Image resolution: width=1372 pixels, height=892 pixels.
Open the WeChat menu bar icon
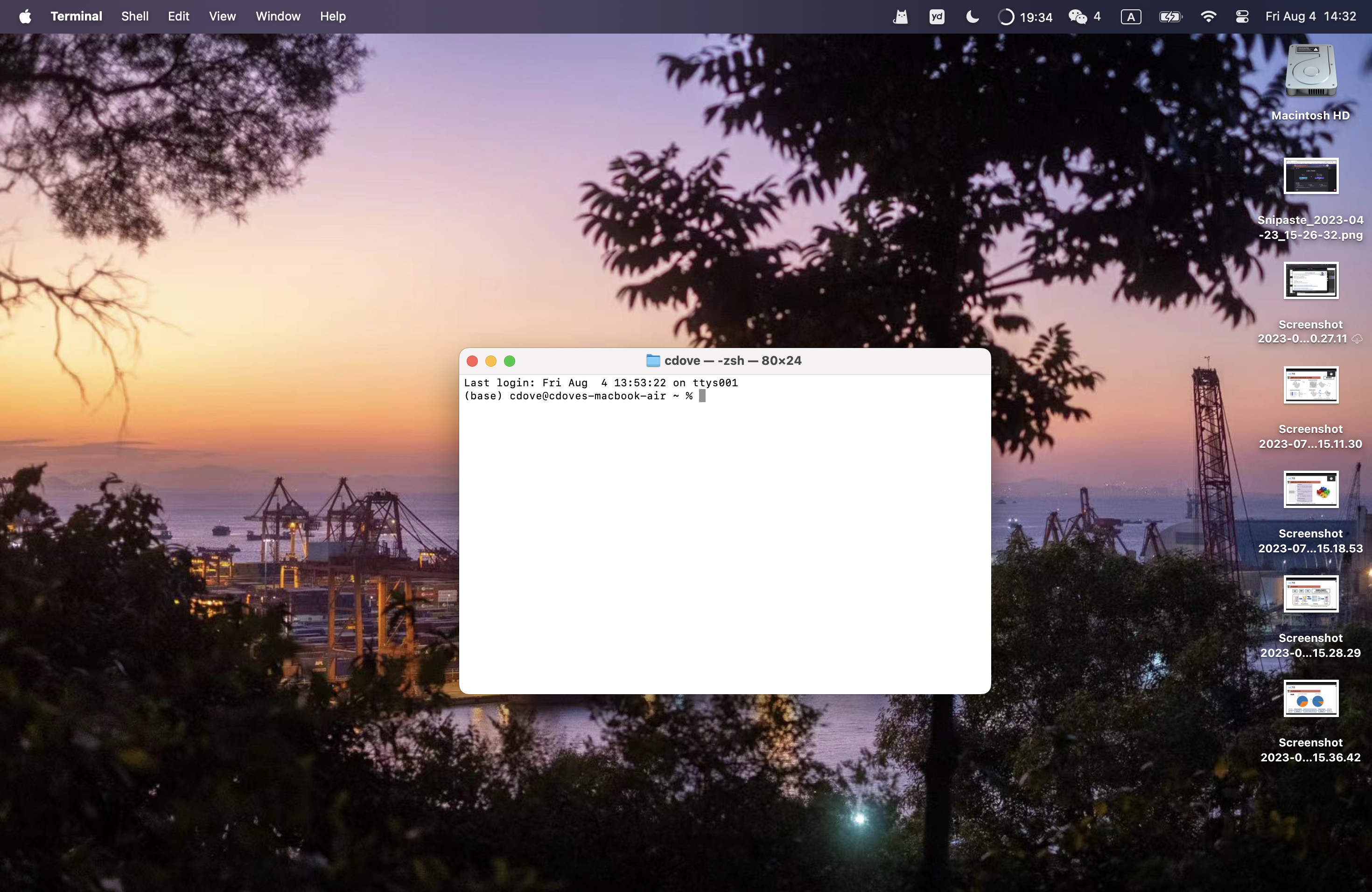tap(1085, 17)
